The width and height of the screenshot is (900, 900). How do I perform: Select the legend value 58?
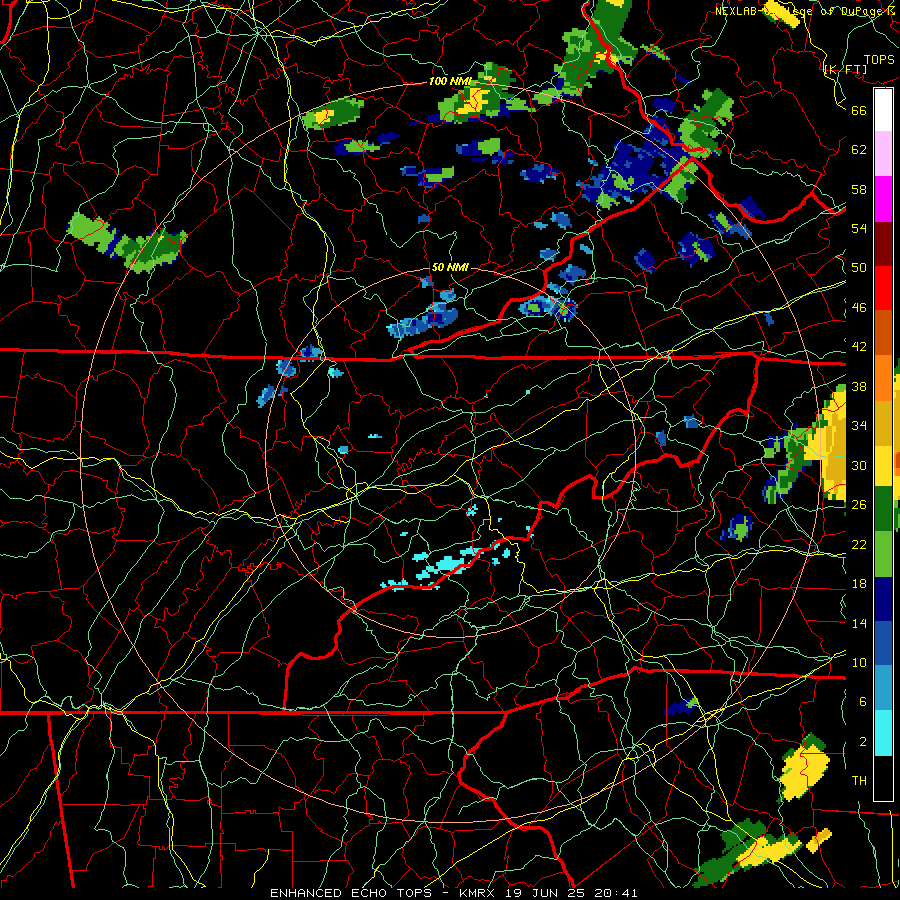click(x=859, y=189)
